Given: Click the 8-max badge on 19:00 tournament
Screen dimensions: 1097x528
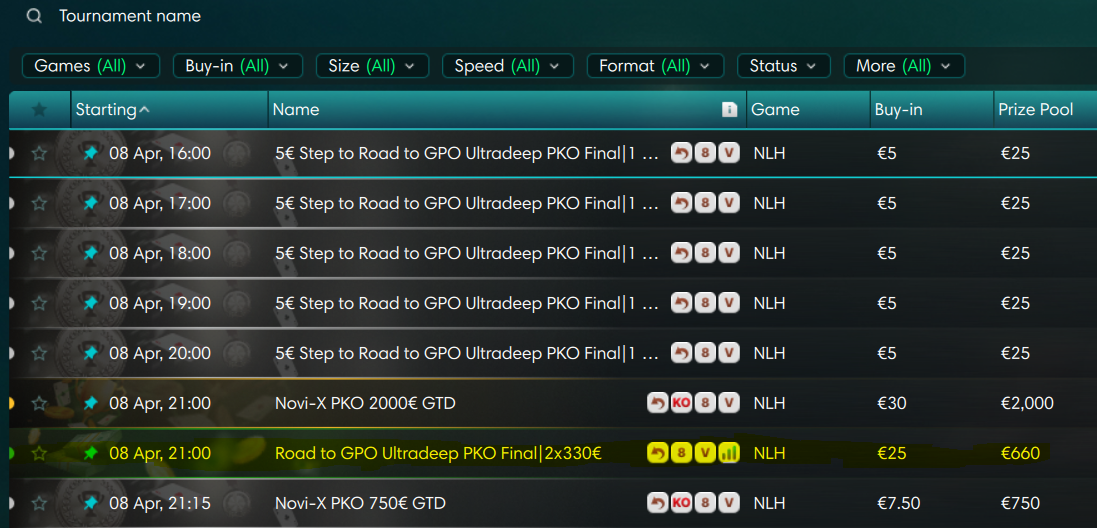Looking at the screenshot, I should click(x=705, y=303).
